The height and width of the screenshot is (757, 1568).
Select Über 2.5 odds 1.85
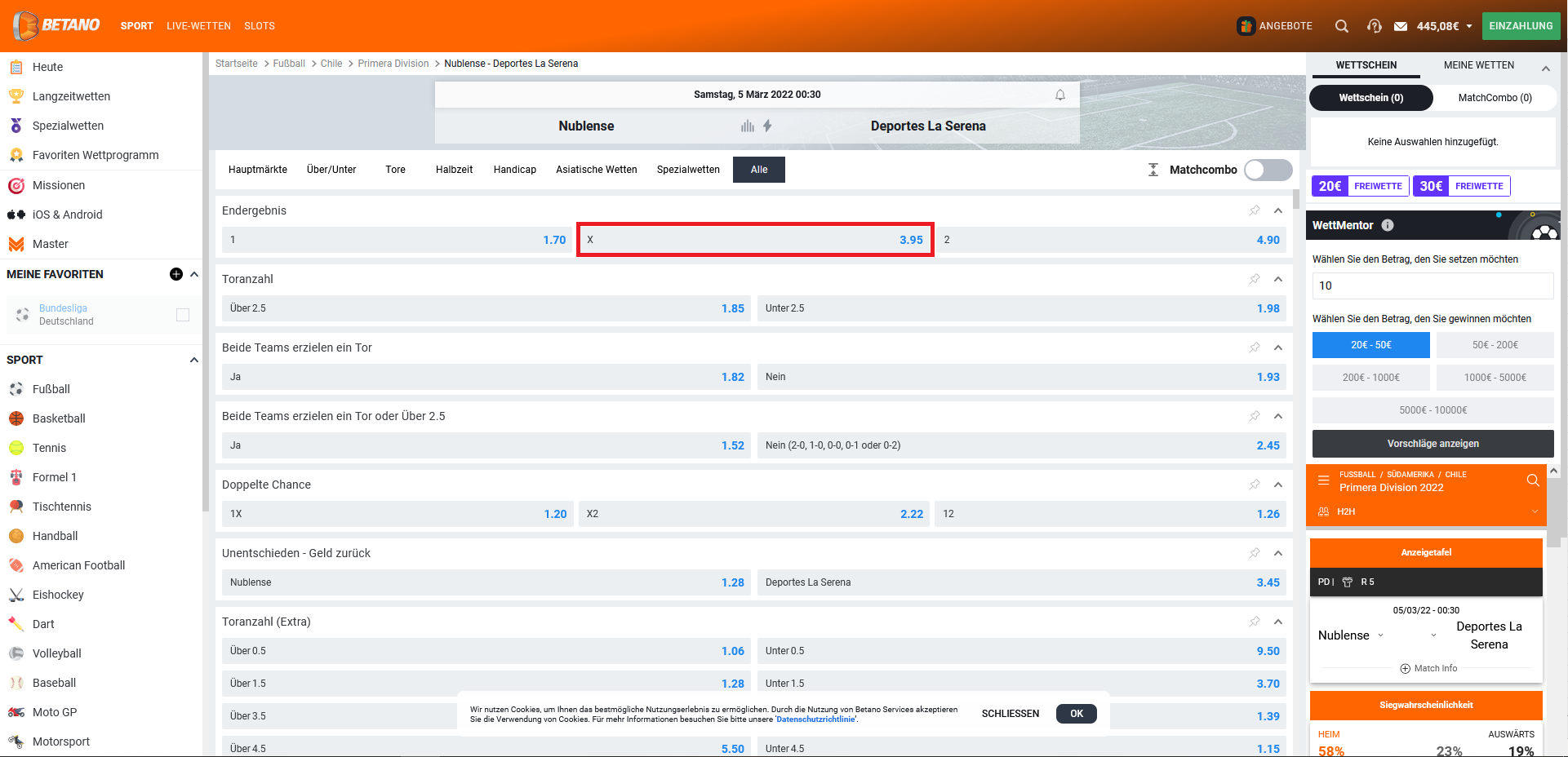[486, 308]
